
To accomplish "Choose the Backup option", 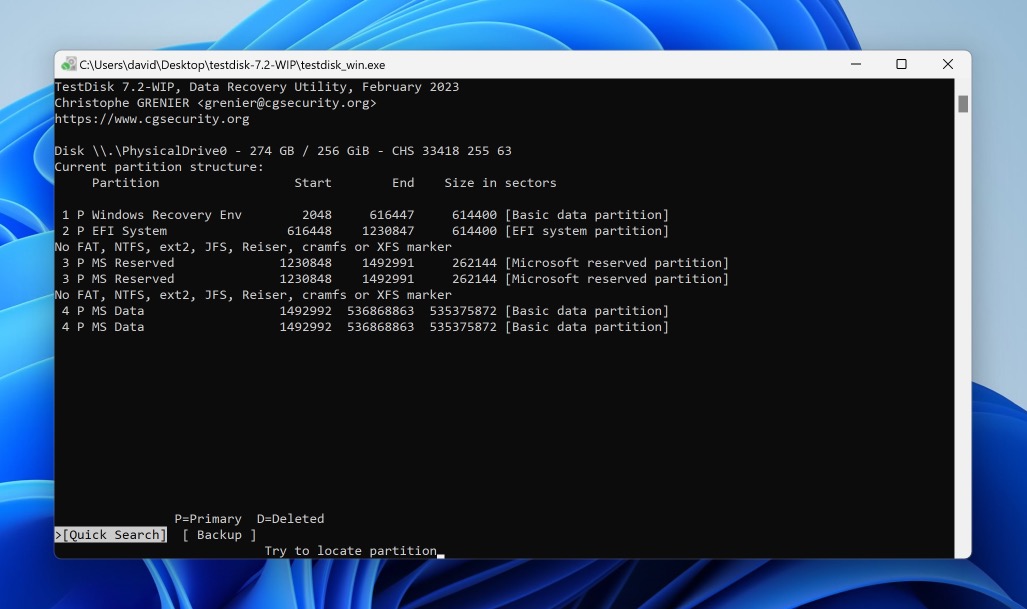I will point(219,535).
